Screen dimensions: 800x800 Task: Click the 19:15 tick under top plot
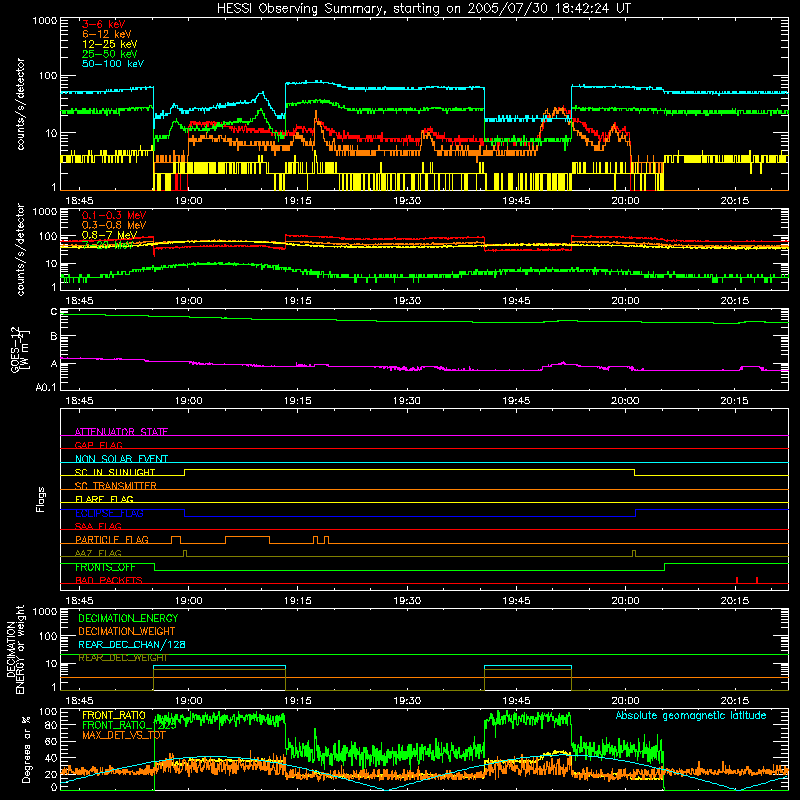pos(297,201)
